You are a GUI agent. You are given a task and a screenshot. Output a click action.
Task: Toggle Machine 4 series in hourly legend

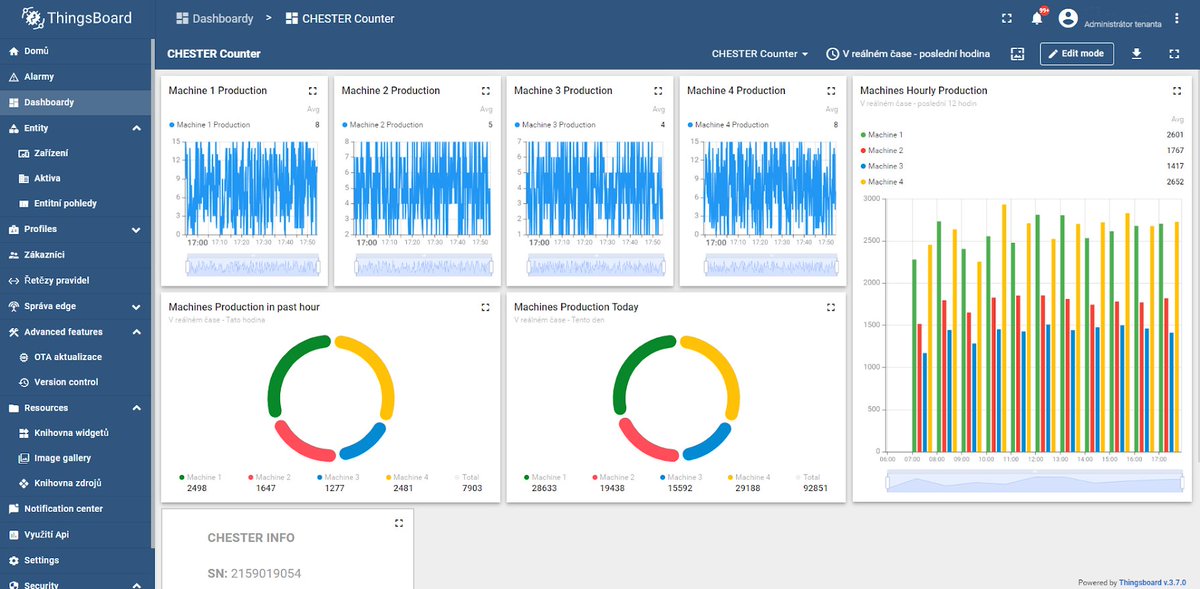pyautogui.click(x=881, y=182)
